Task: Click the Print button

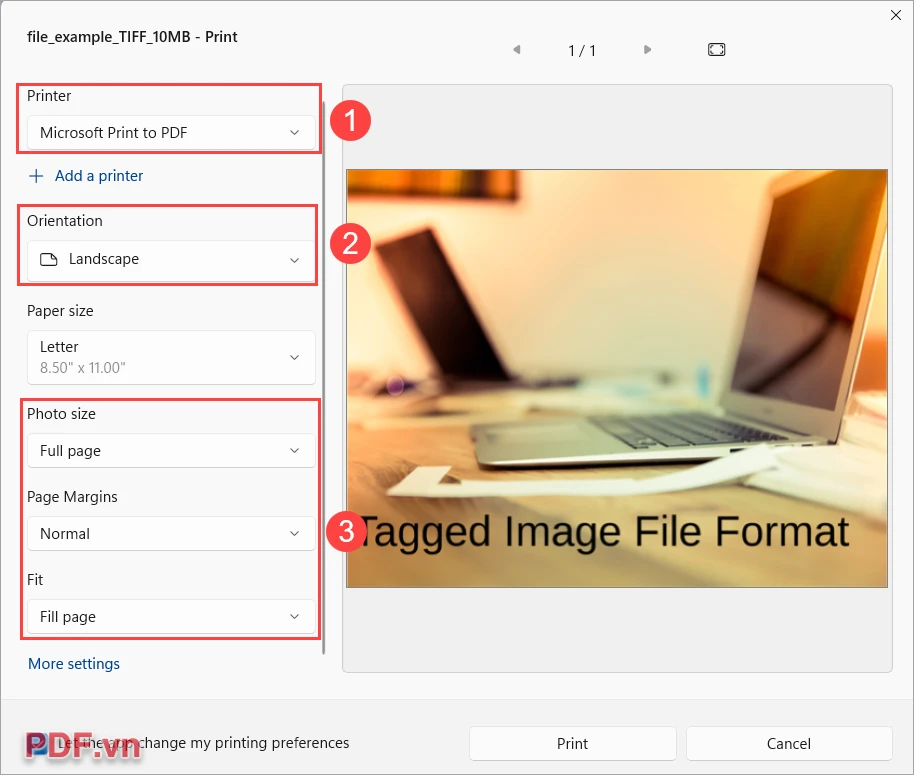Action: tap(572, 744)
